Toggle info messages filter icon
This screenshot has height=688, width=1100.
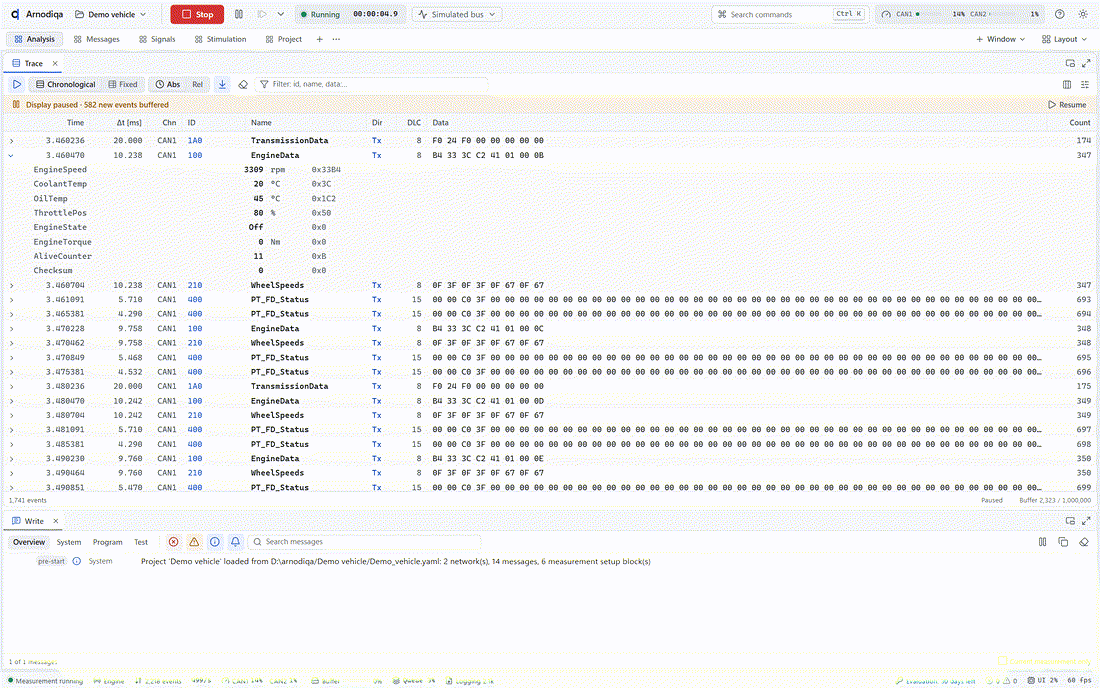point(215,542)
